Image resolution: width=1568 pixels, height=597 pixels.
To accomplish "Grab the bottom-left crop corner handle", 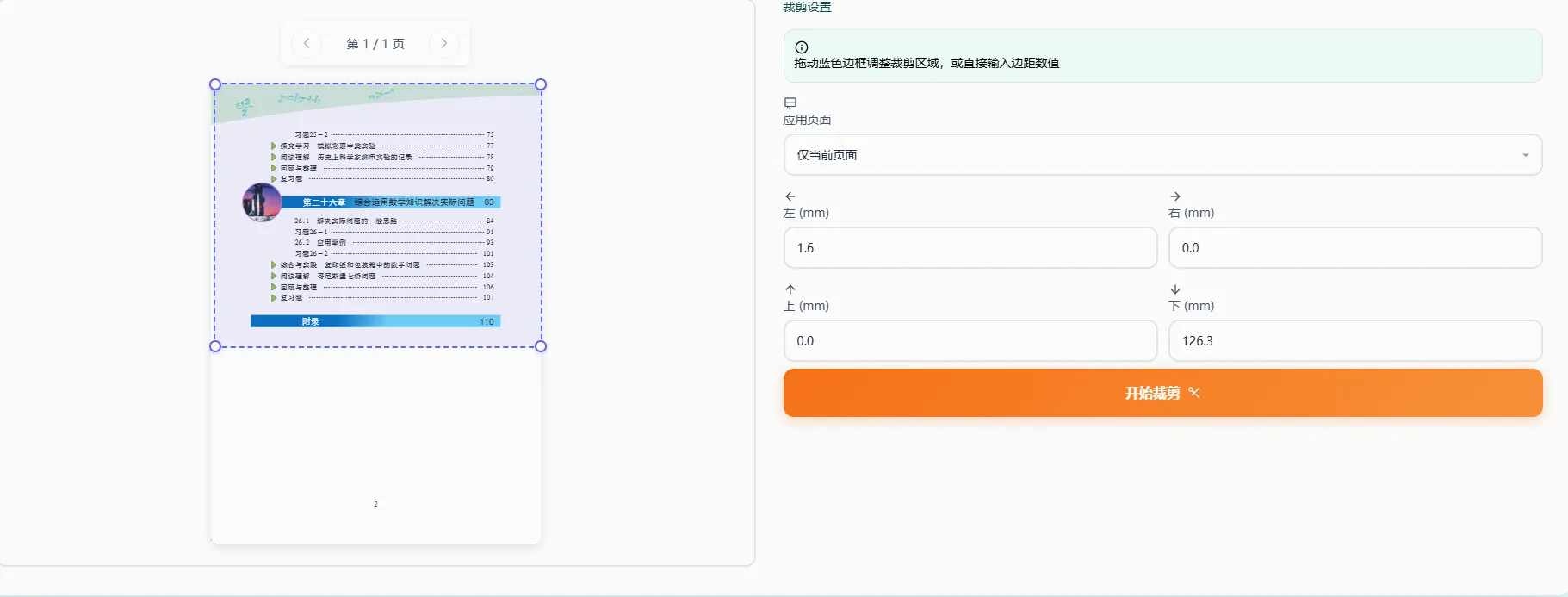I will pyautogui.click(x=215, y=346).
